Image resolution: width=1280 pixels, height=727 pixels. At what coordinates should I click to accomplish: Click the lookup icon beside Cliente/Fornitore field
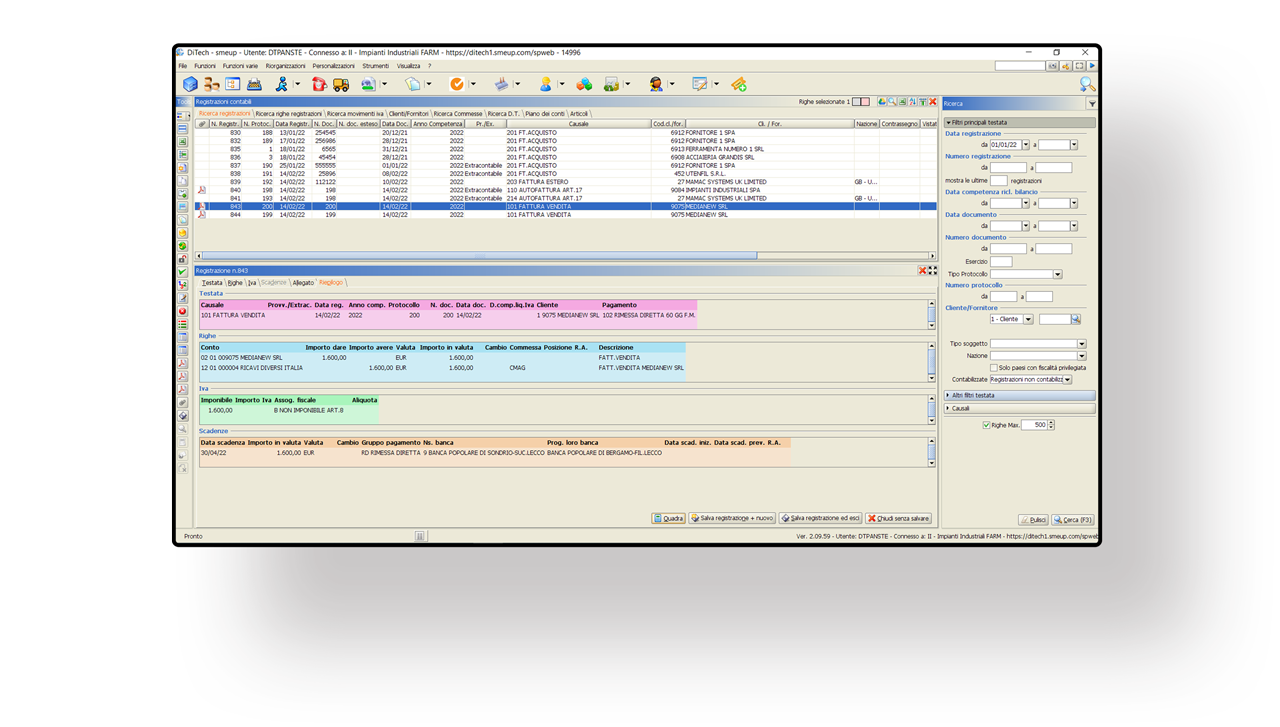click(1076, 319)
